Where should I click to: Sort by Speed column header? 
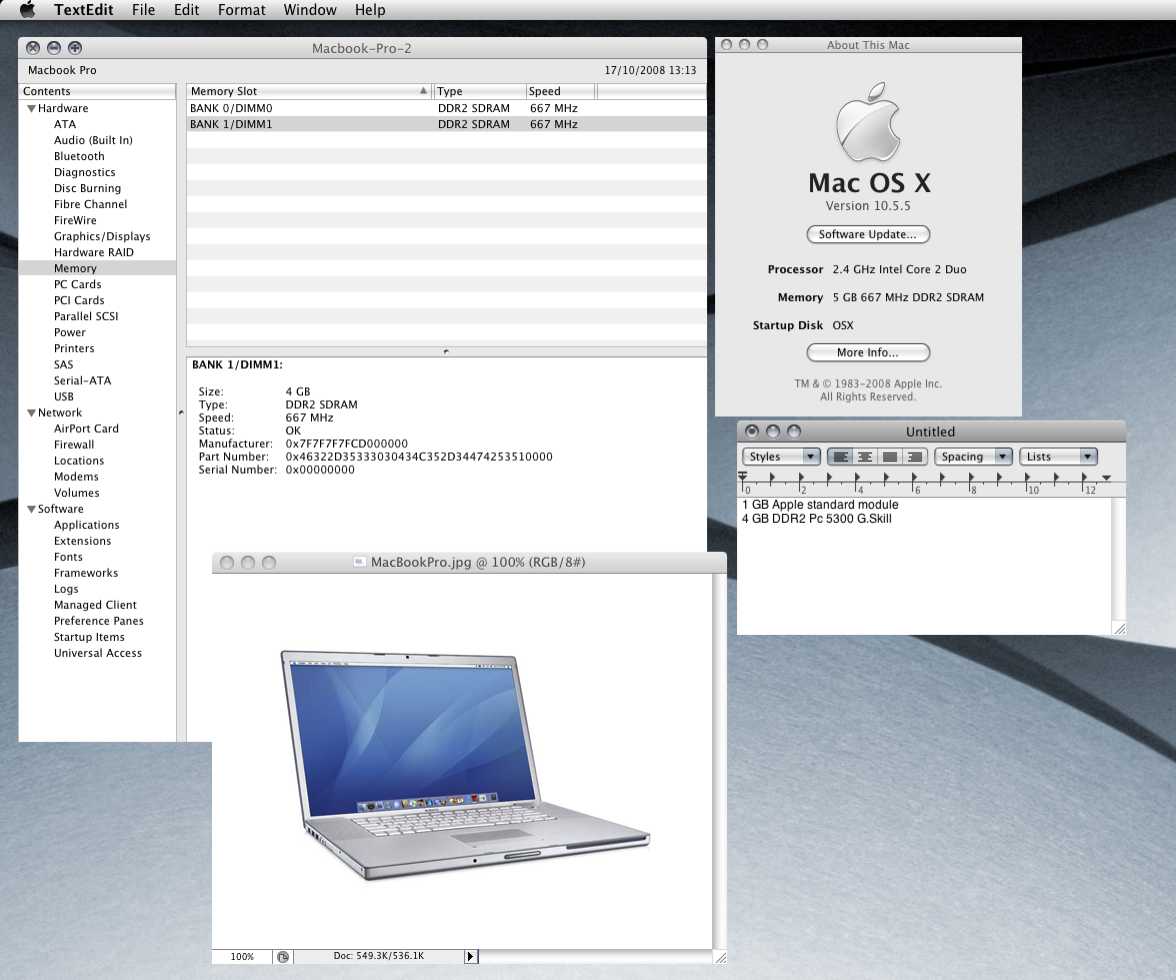[560, 91]
